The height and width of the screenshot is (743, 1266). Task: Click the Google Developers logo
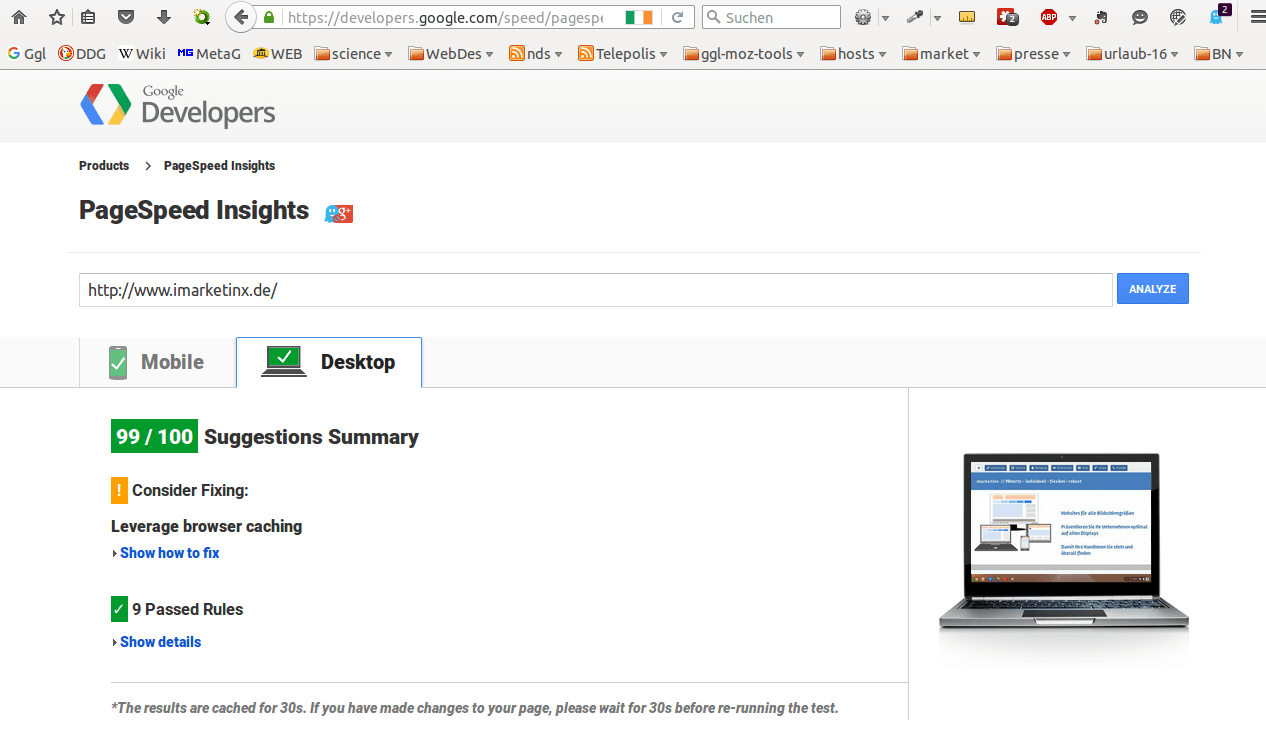pos(178,105)
